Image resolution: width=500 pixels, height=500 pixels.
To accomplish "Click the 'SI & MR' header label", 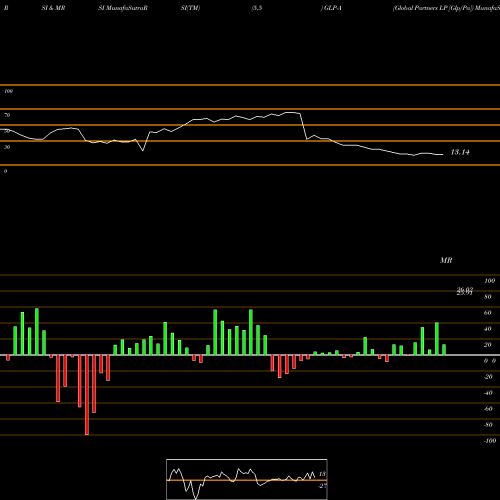I will 53,8.
